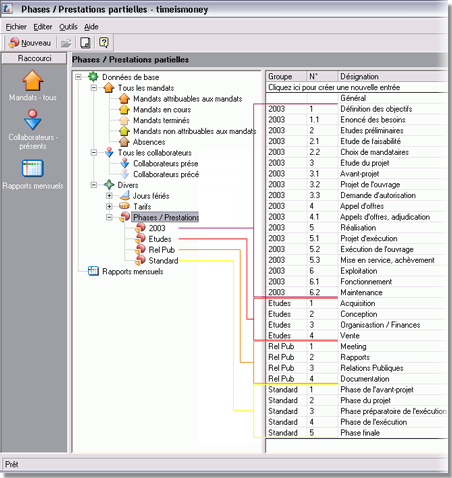Click the help question mark toolbar icon
This screenshot has width=452, height=478.
(x=104, y=43)
